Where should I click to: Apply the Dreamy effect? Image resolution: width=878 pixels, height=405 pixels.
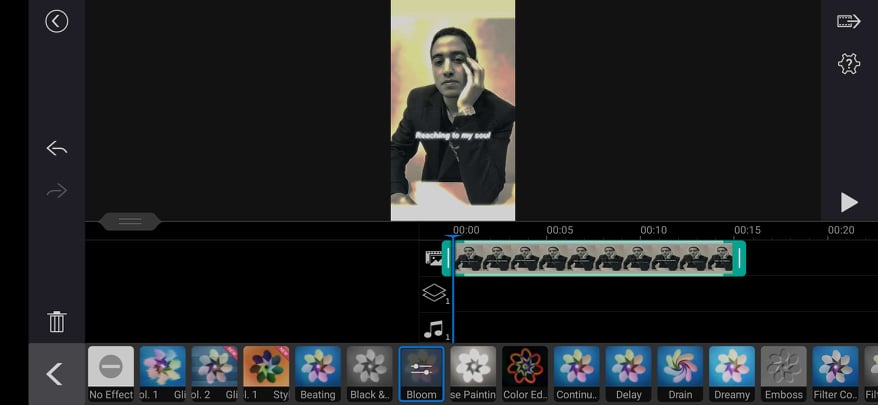(732, 374)
